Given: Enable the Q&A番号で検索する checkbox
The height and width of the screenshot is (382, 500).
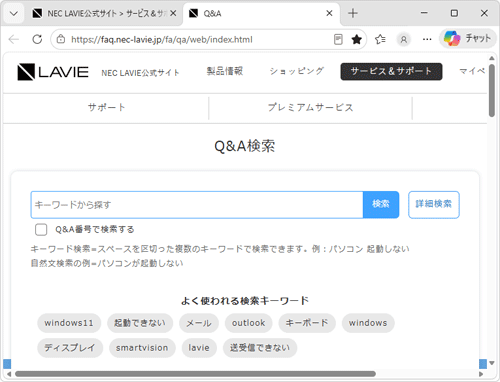Looking at the screenshot, I should [41, 230].
